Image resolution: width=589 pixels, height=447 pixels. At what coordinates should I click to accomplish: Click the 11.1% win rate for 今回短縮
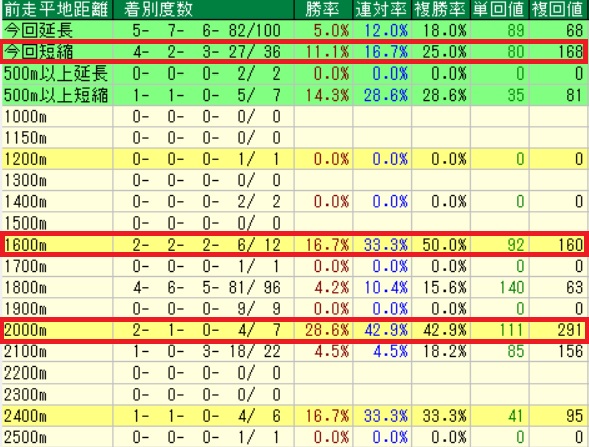[x=327, y=52]
